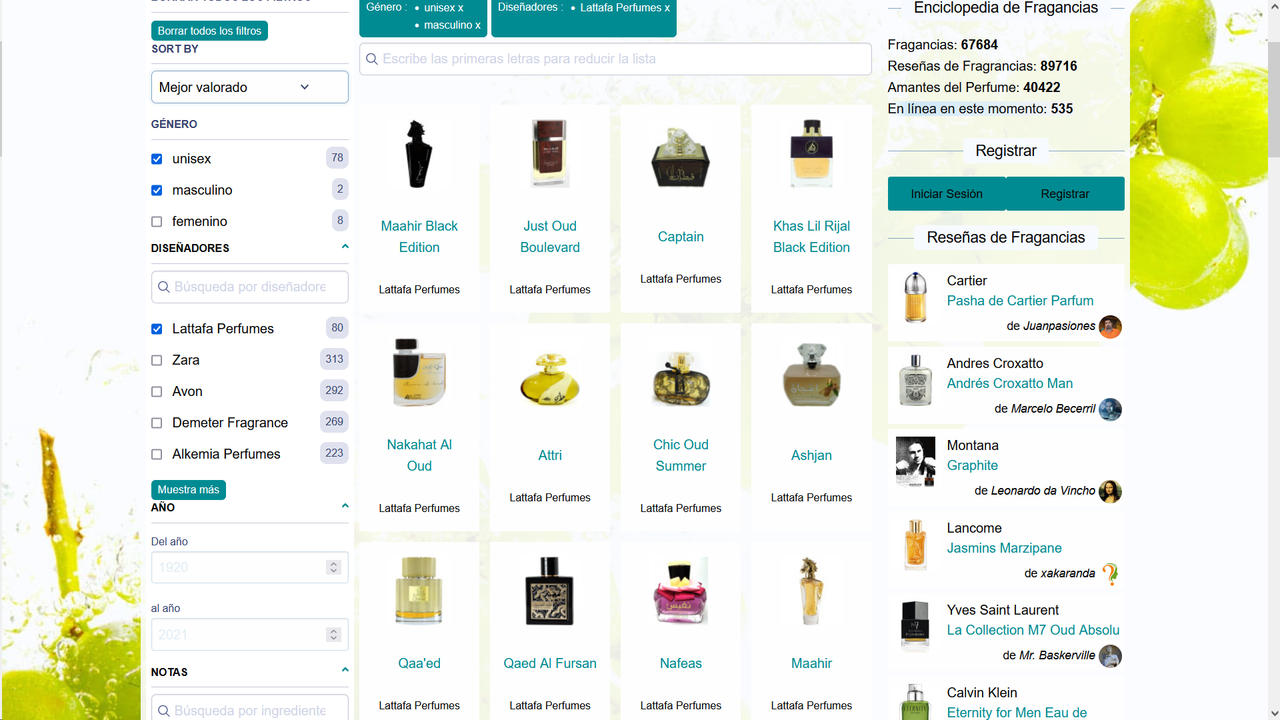
Task: Open the Qaa'ed bottle image
Action: click(x=419, y=591)
